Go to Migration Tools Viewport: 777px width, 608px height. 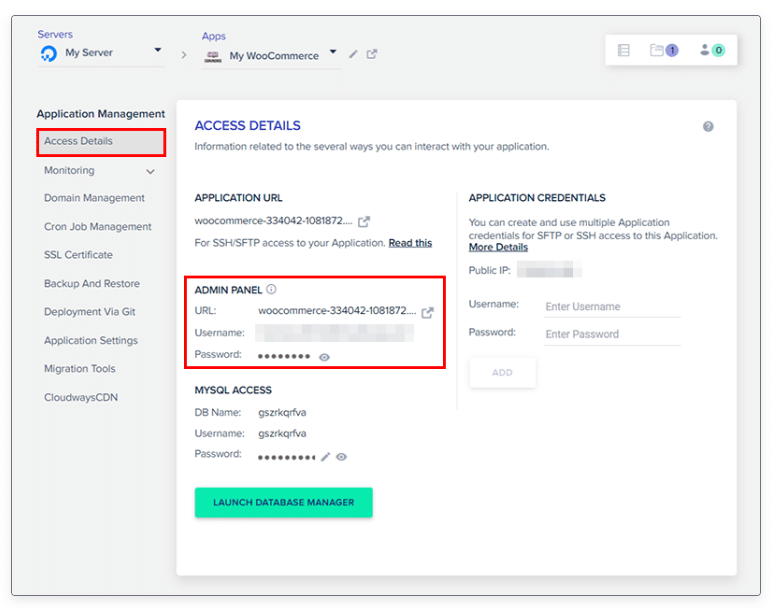80,369
